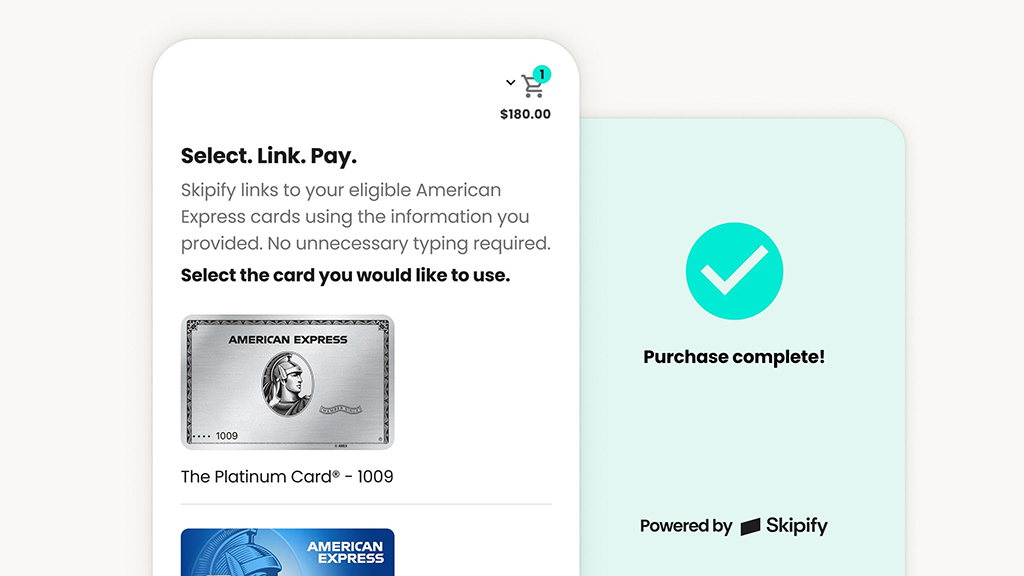Click the Select. Link. Pay. heading
The image size is (1024, 576).
tap(268, 156)
